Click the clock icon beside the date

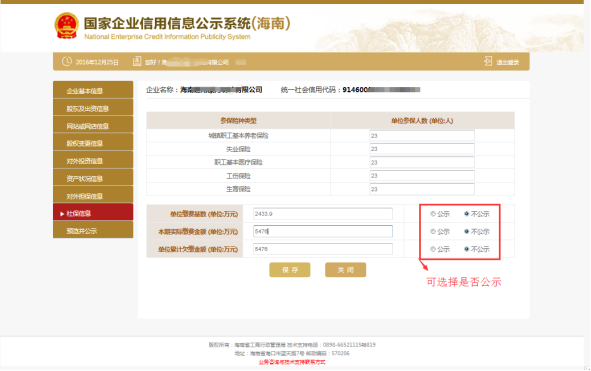[67, 61]
